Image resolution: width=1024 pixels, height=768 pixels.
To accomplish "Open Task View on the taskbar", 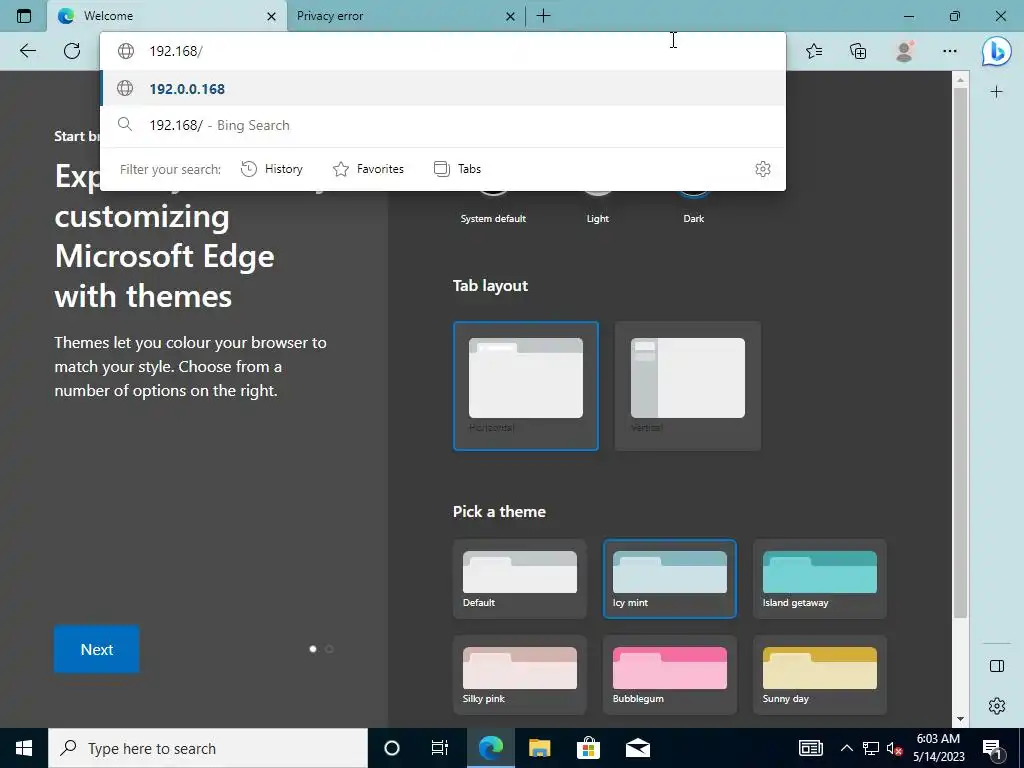I will 440,748.
